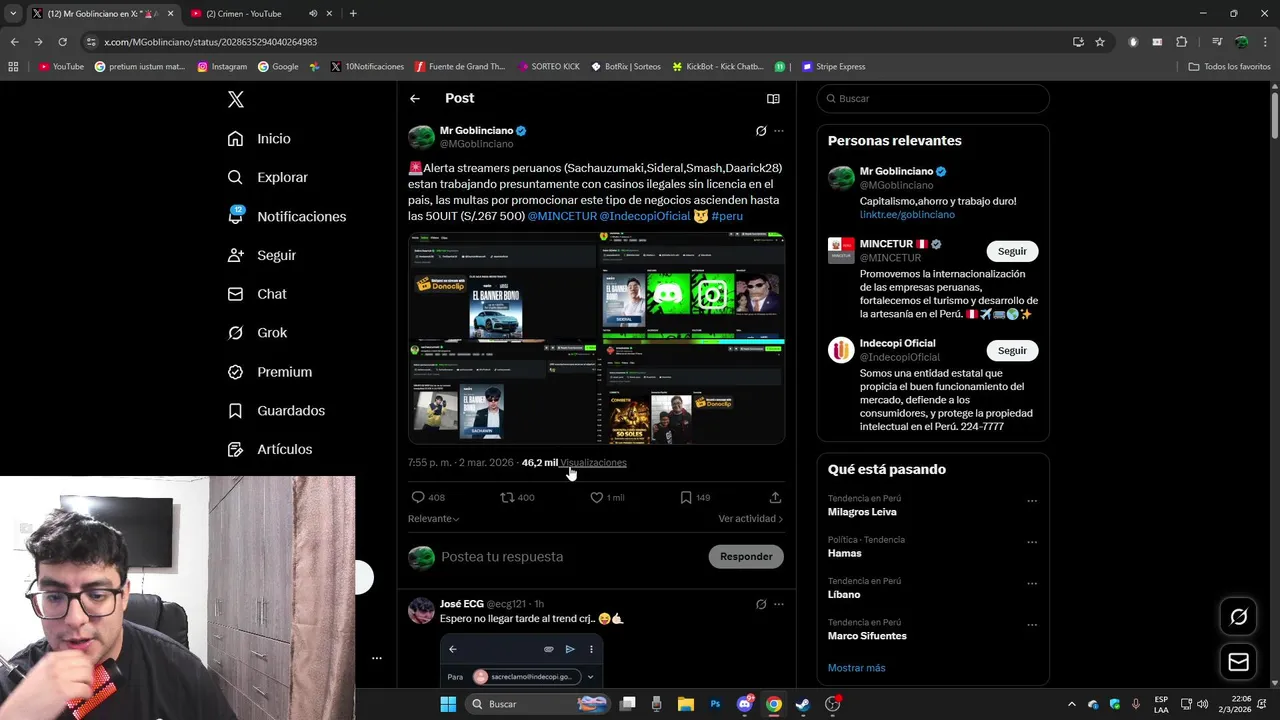Follow Indecopi Oficial with Seguir button
The height and width of the screenshot is (720, 1280).
coord(1012,351)
